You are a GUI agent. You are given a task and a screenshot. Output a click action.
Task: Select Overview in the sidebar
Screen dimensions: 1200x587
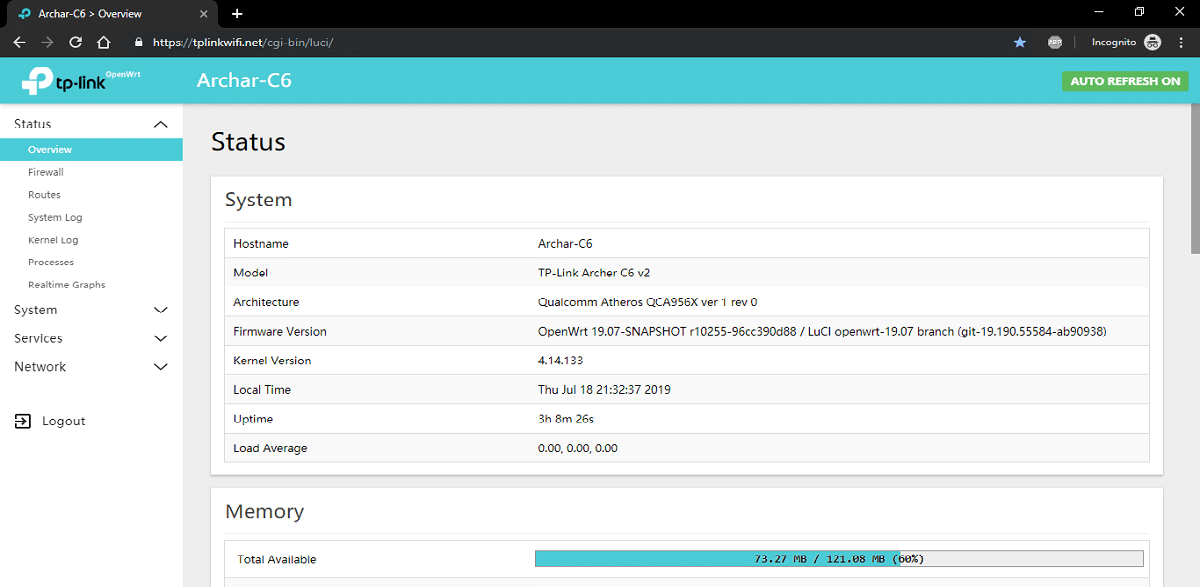91,150
